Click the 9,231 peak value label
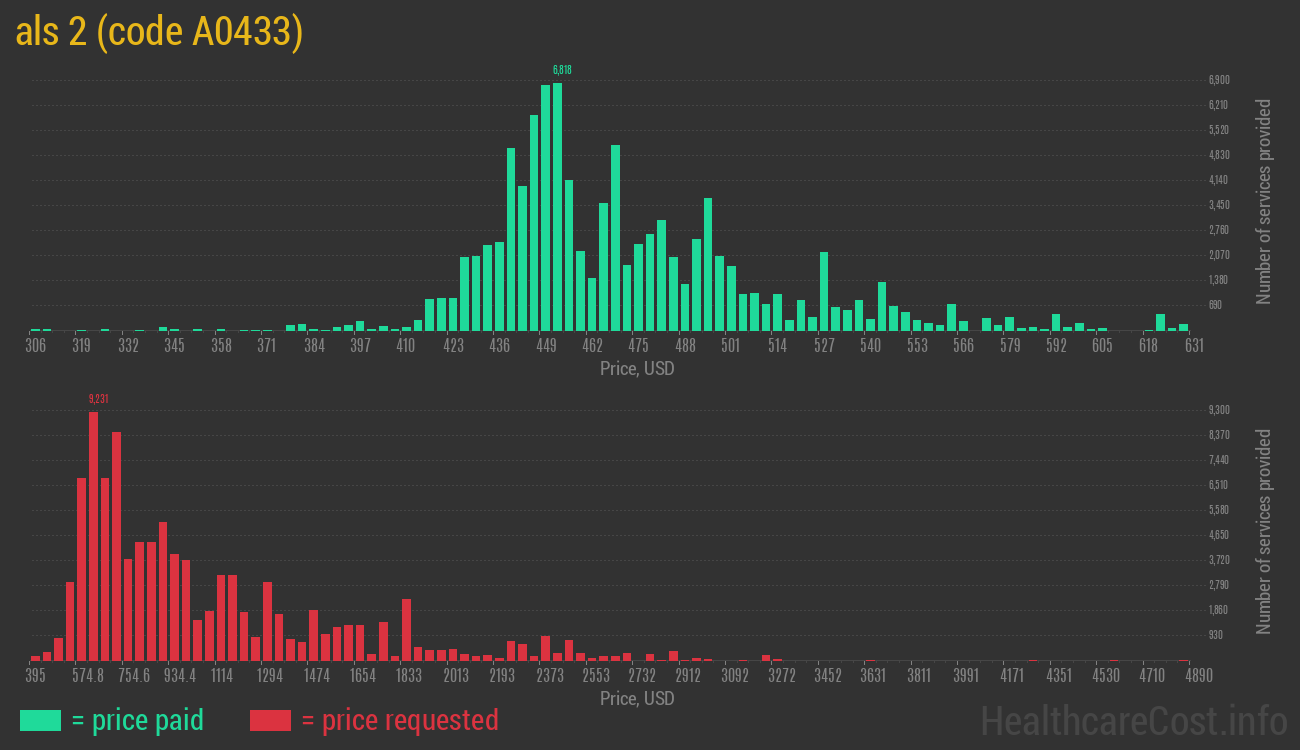Viewport: 1300px width, 750px height. tap(98, 399)
